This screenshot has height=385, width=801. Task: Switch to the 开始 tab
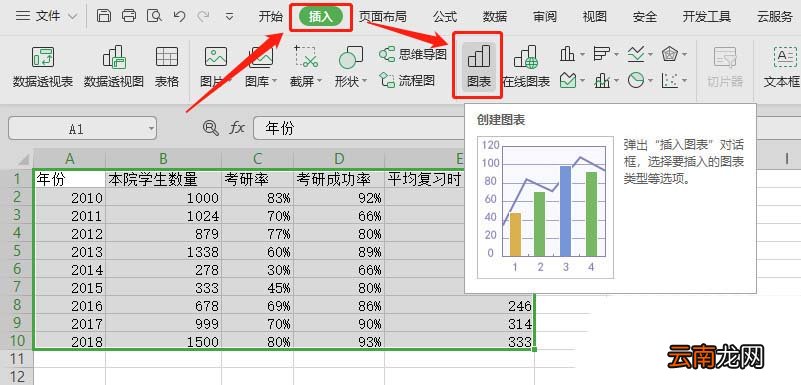[x=270, y=17]
